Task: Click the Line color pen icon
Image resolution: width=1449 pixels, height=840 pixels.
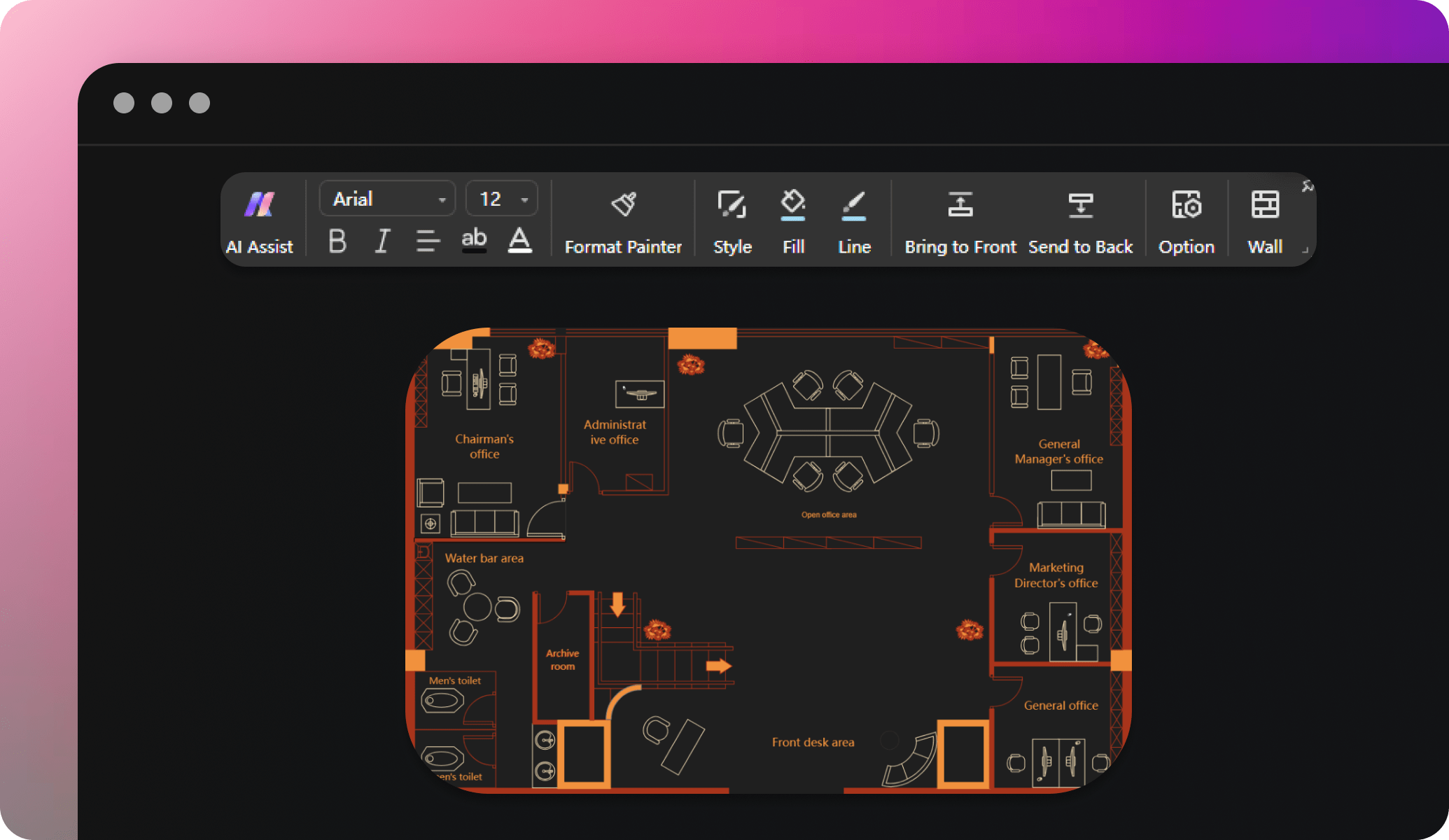Action: [x=854, y=206]
